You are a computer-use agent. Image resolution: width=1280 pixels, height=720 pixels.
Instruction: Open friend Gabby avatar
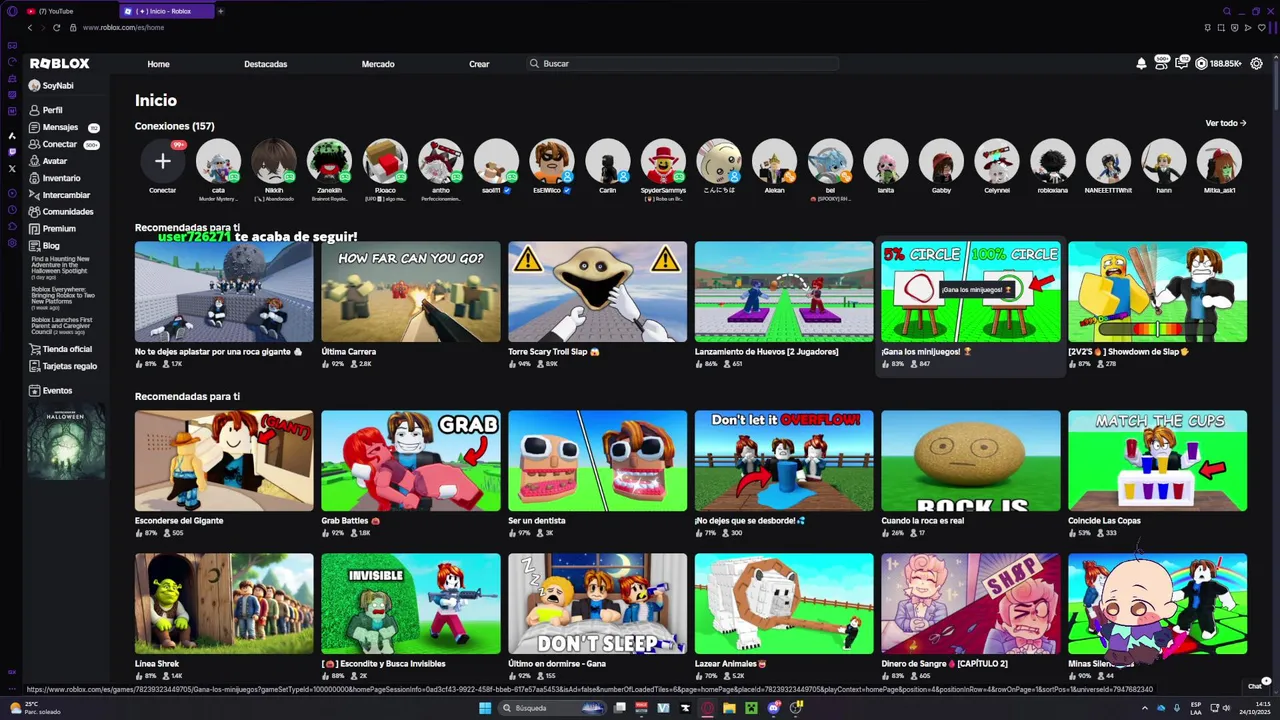[x=941, y=161]
